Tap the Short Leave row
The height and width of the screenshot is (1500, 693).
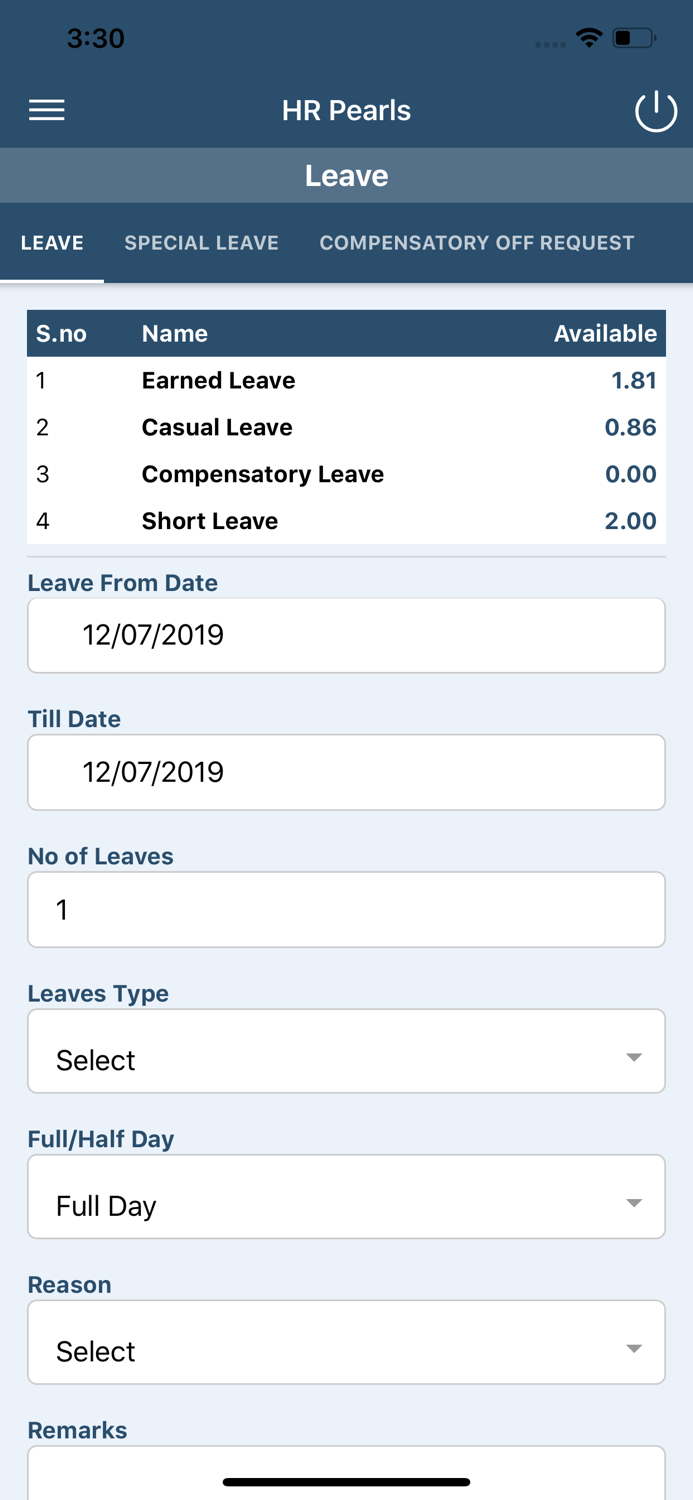346,521
